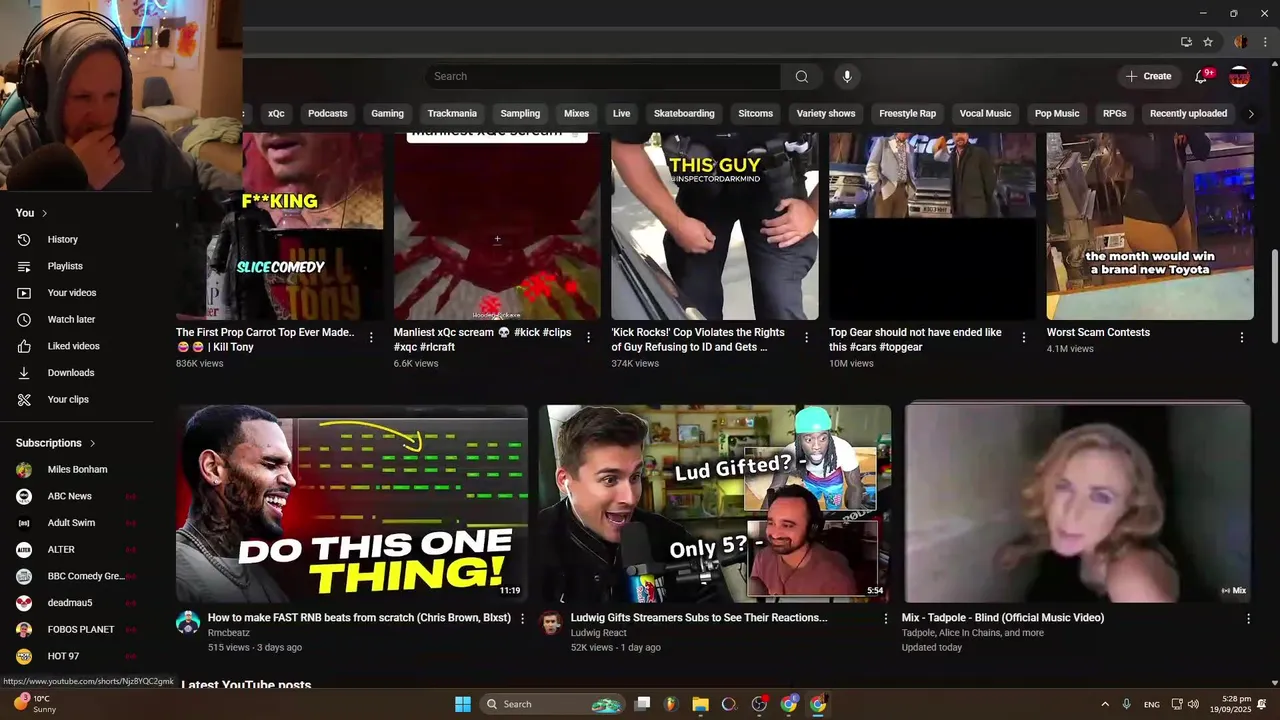
Task: Open FL Studio from taskbar
Action: (x=672, y=704)
